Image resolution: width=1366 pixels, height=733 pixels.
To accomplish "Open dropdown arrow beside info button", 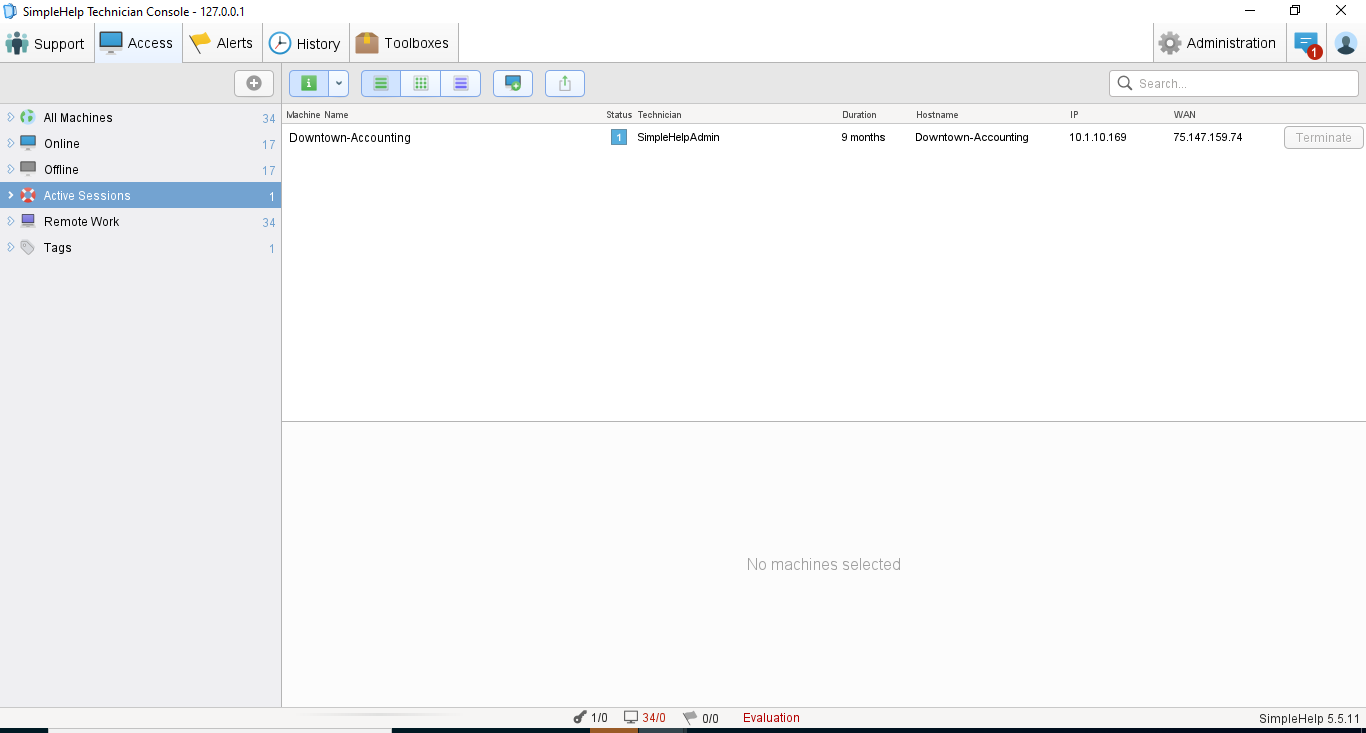I will click(339, 84).
